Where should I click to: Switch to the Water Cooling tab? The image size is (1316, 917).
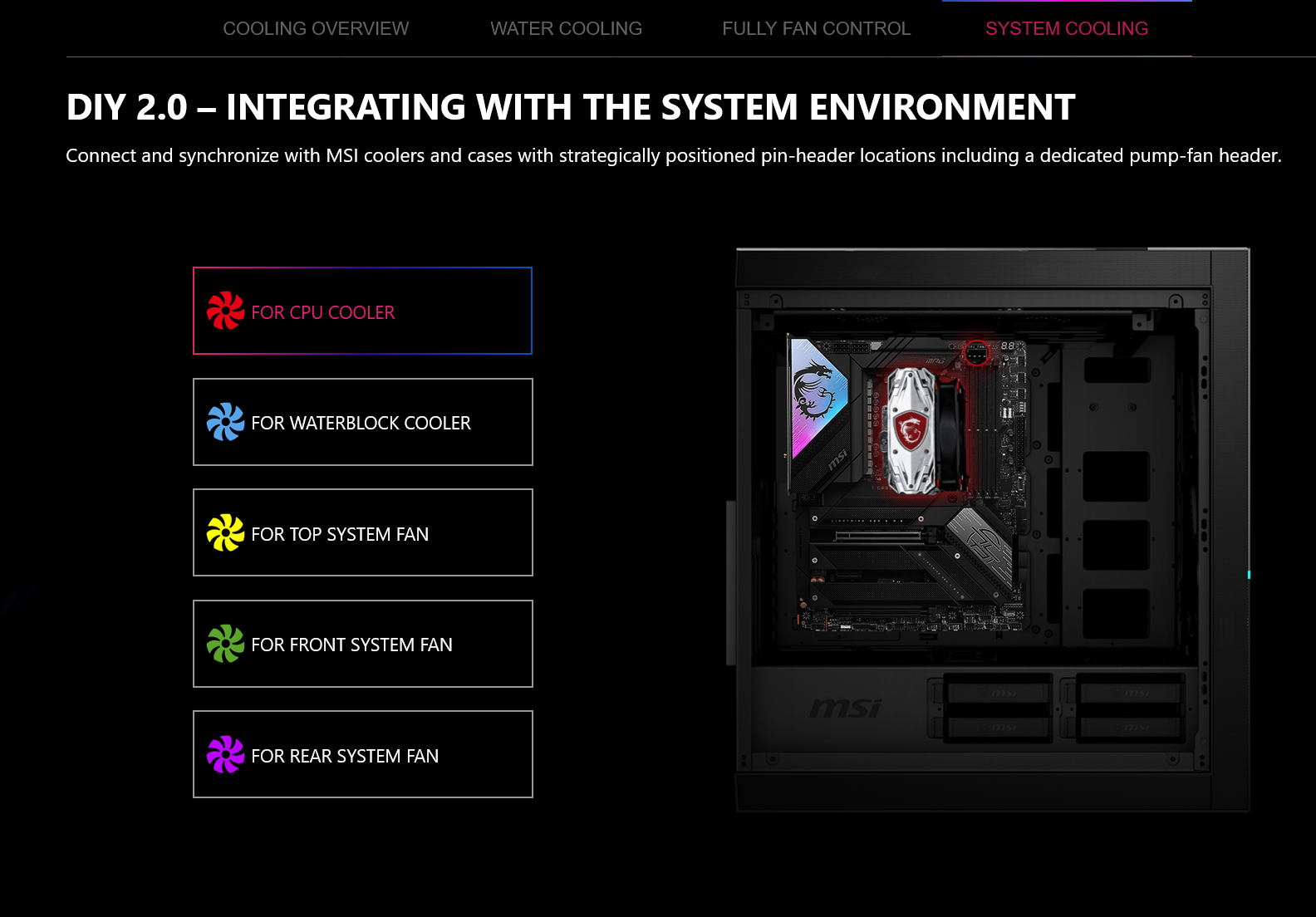(566, 29)
